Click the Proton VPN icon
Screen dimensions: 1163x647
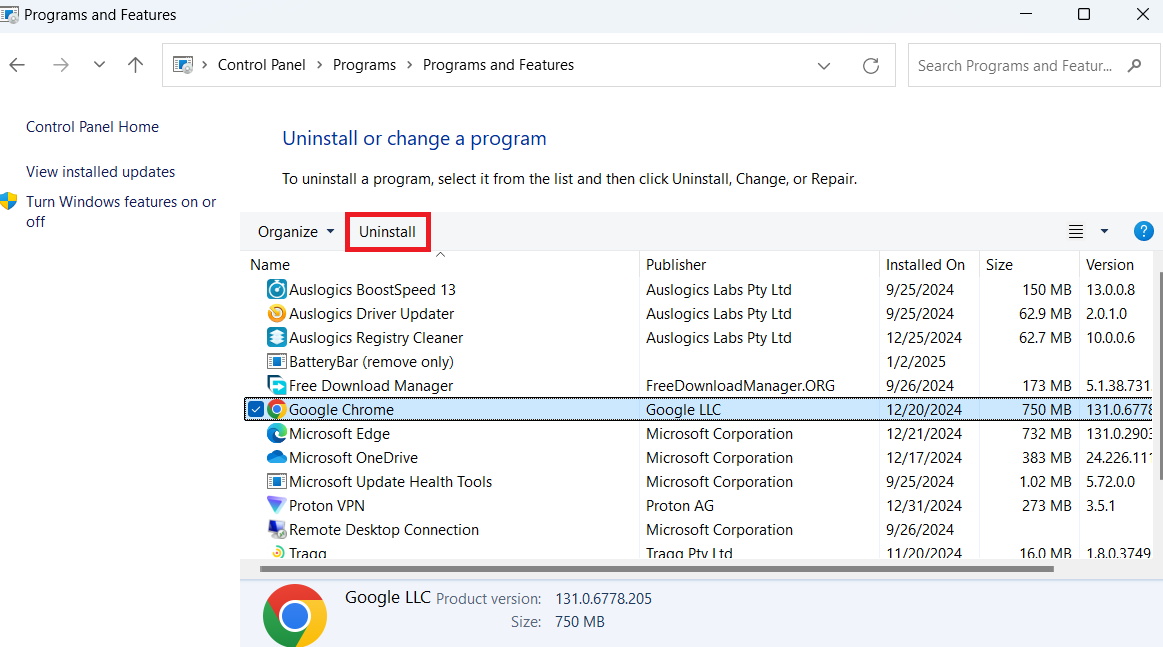(x=277, y=505)
